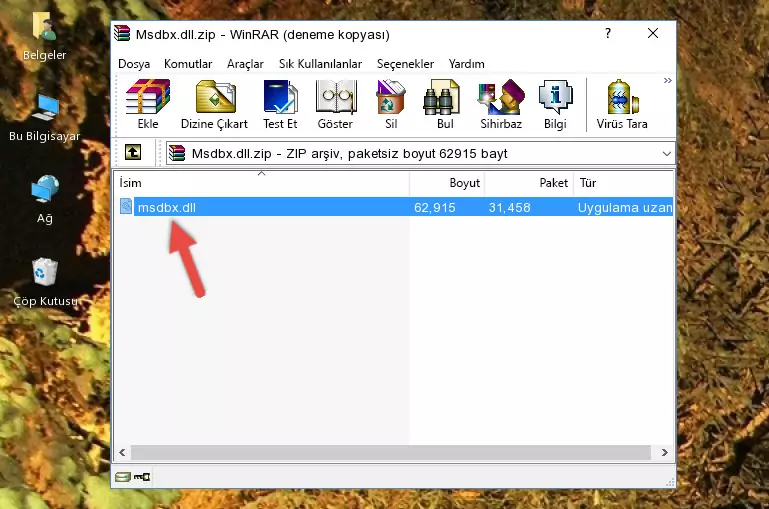Go up one folder level

pos(133,153)
